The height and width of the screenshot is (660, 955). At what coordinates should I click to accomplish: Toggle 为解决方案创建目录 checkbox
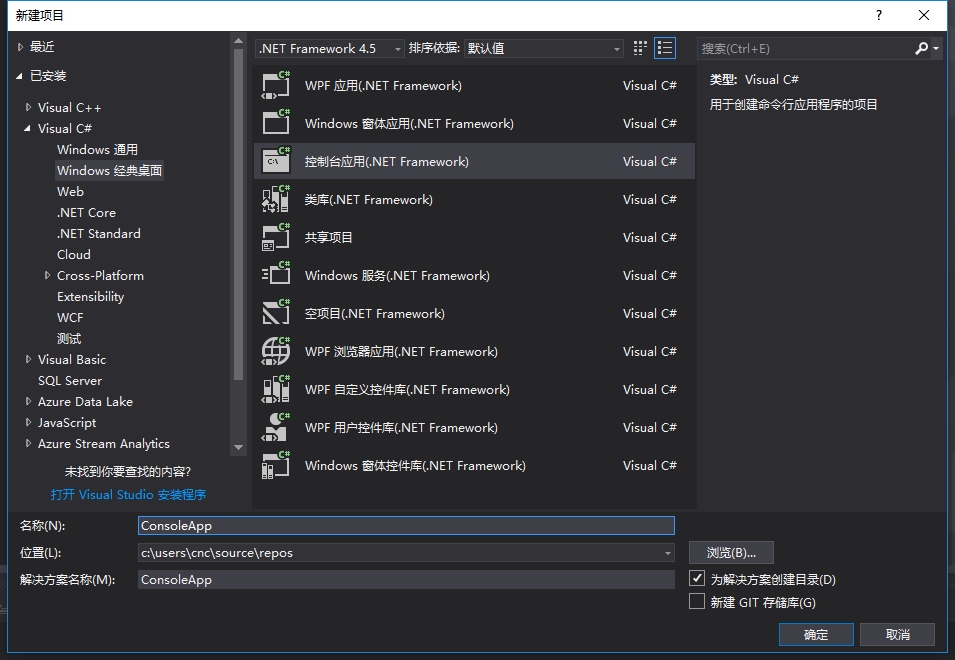(x=697, y=578)
